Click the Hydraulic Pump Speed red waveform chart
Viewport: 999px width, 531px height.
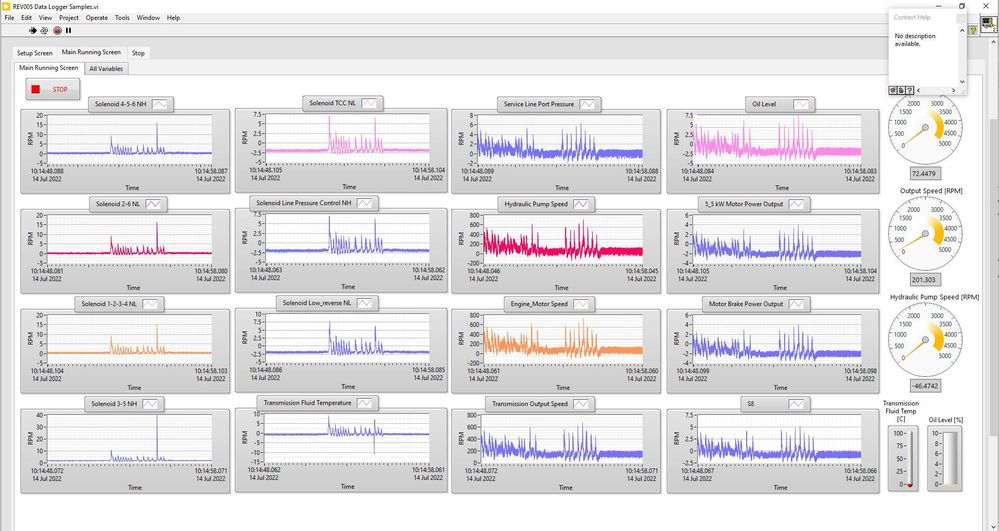[x=562, y=238]
